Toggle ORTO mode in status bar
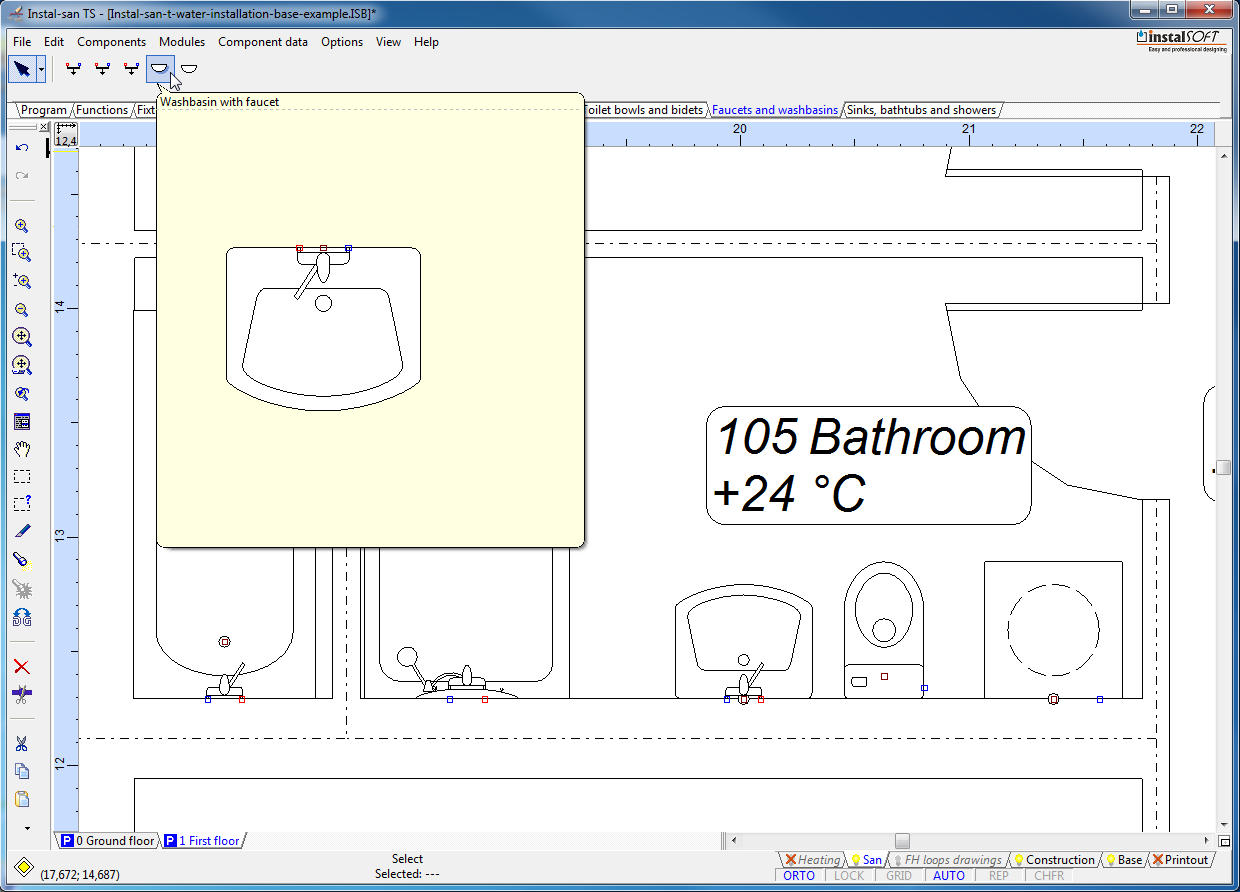Image resolution: width=1240 pixels, height=892 pixels. (x=799, y=876)
